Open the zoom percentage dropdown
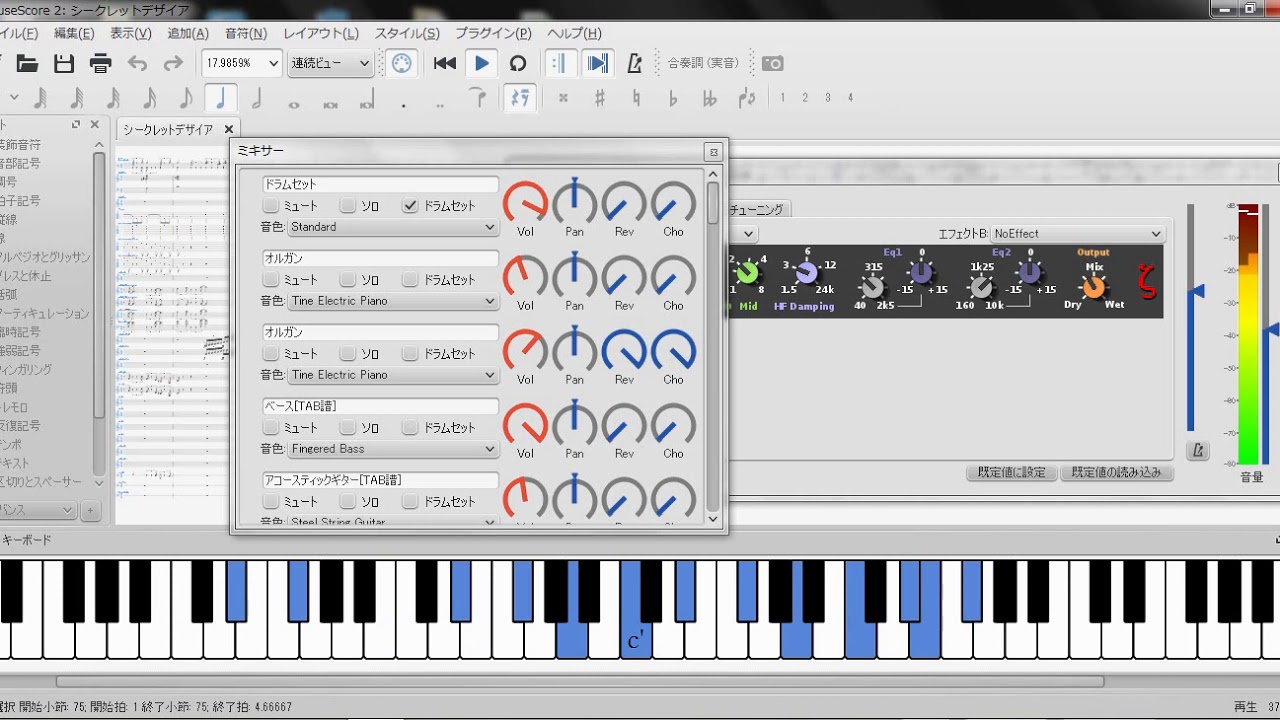1280x720 pixels. coord(242,63)
